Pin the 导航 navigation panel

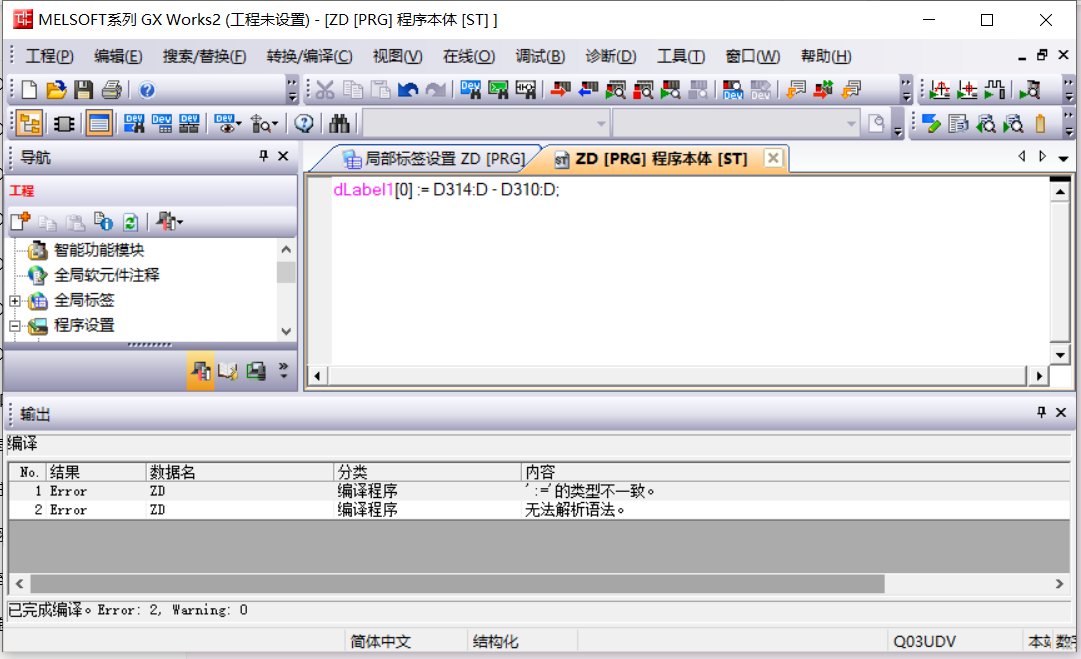(x=264, y=156)
